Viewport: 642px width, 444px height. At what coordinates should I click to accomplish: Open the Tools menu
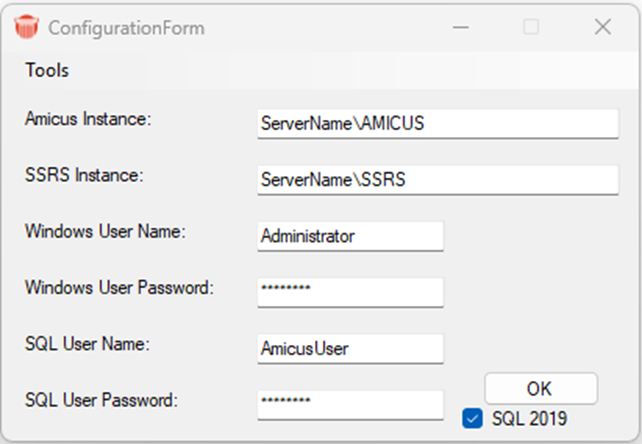coord(47,70)
